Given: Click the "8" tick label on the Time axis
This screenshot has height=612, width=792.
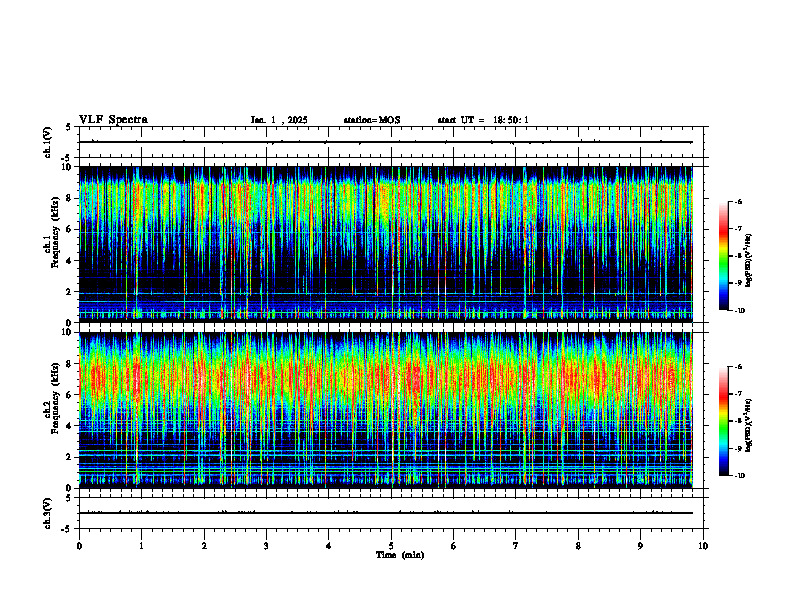Looking at the screenshot, I should tap(578, 546).
